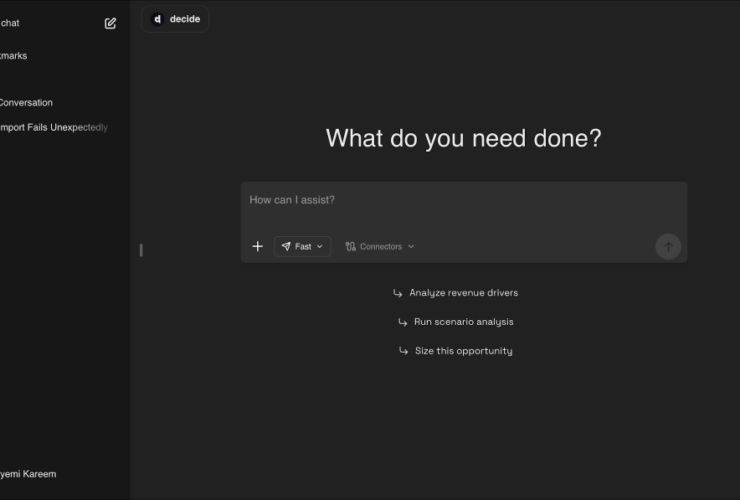Select the Analyze revenue drivers suggestion

point(463,293)
